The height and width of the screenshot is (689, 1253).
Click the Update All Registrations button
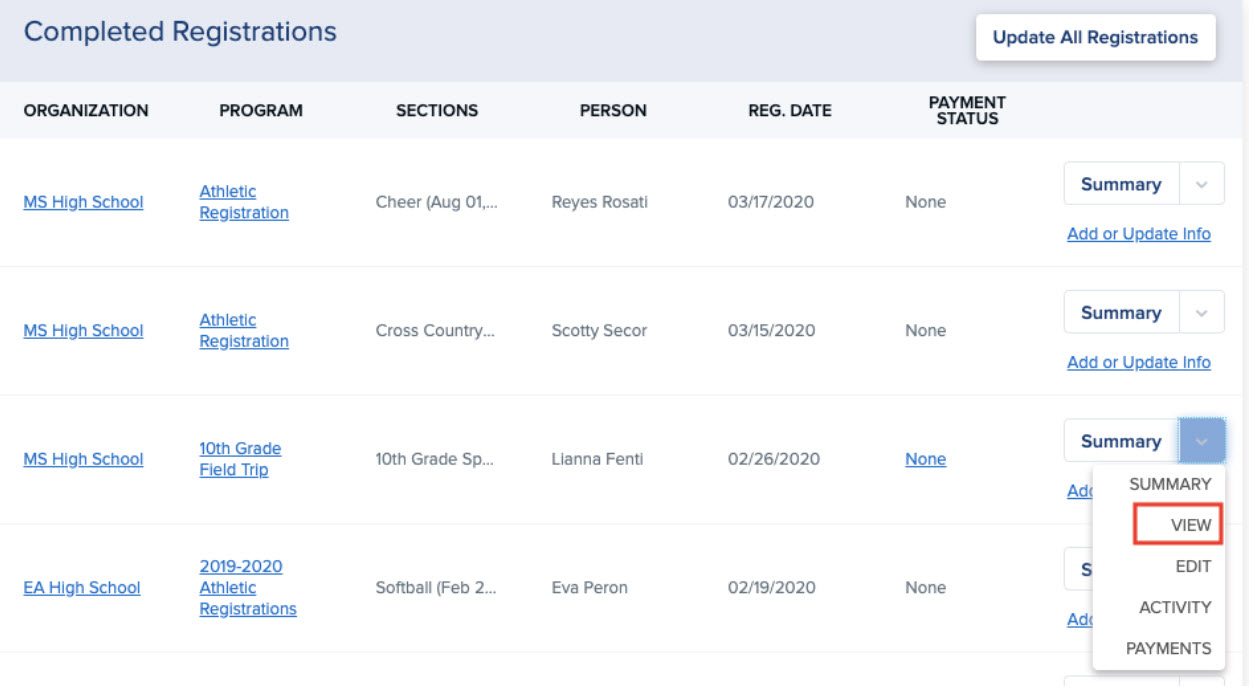pos(1095,37)
